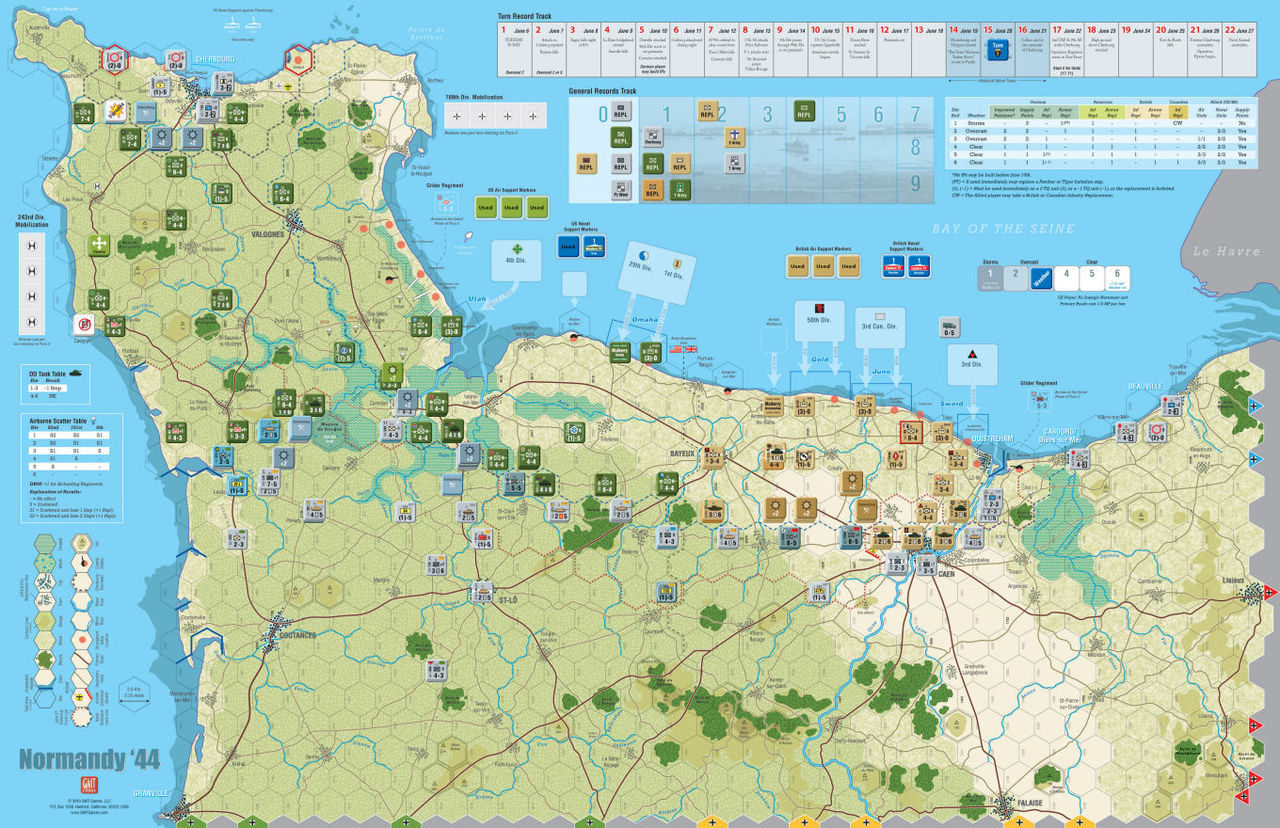Screen dimensions: 1280x828
Task: Select the tan Mulberry counter near Gold beach
Action: coord(772,406)
